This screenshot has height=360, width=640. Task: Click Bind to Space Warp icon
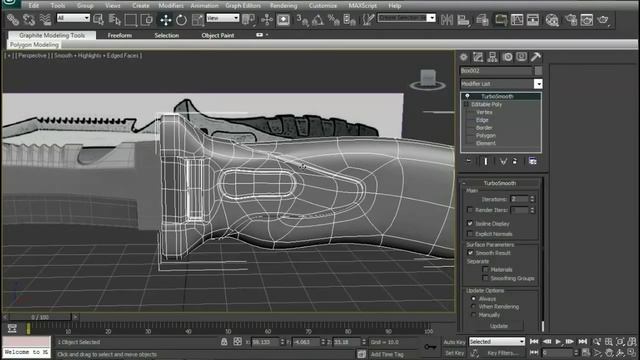pos(45,19)
